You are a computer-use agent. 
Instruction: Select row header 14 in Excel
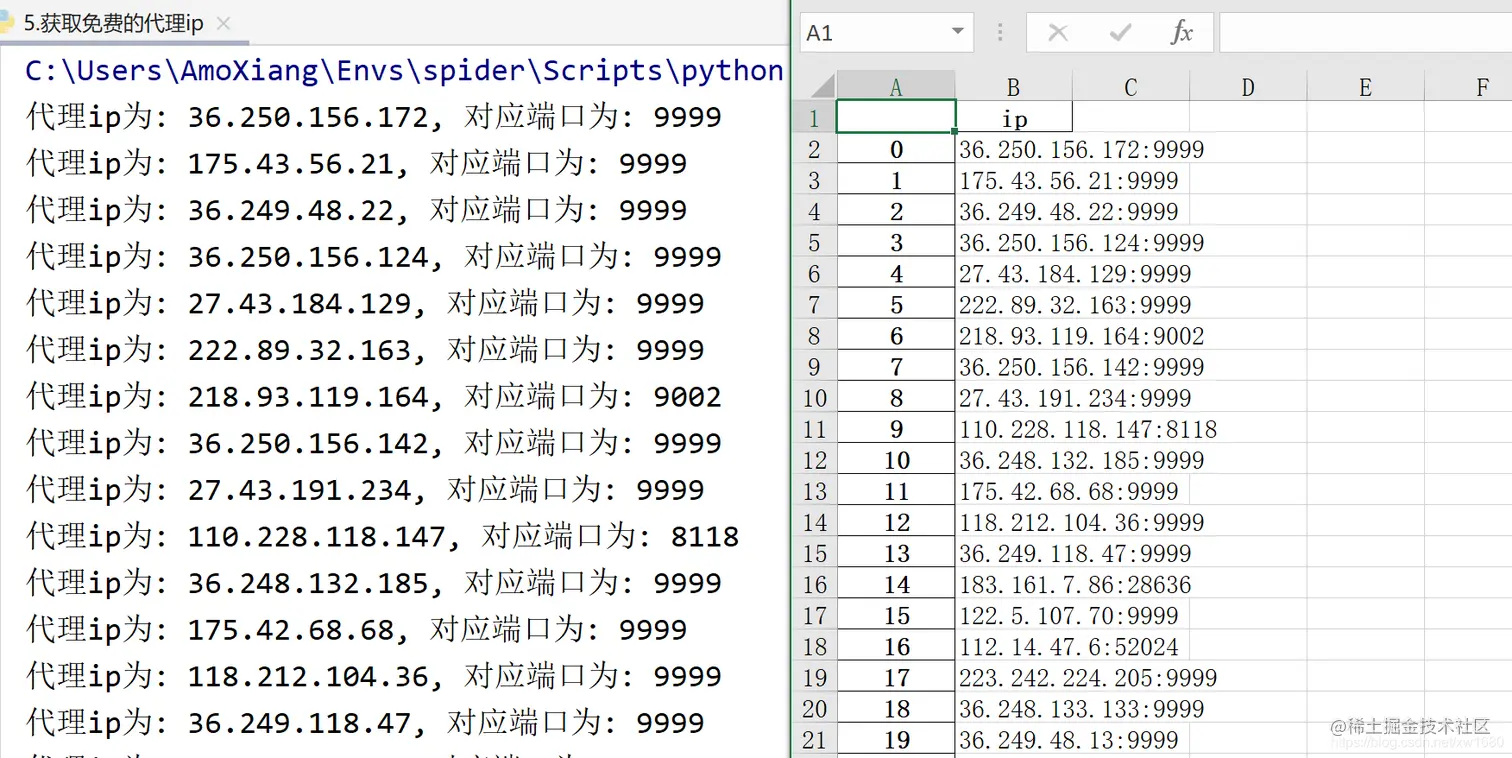pos(815,522)
